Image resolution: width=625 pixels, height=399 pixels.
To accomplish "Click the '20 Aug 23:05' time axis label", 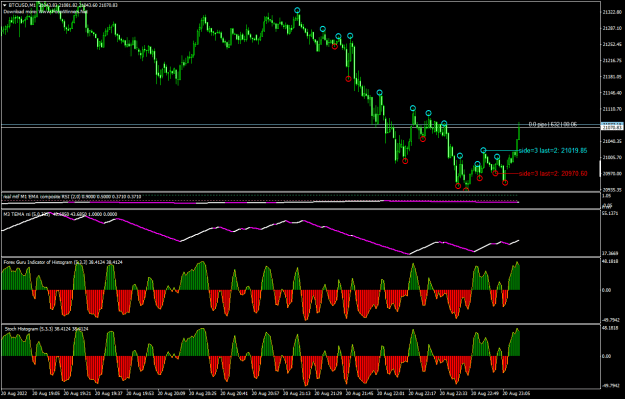I will tap(517, 393).
